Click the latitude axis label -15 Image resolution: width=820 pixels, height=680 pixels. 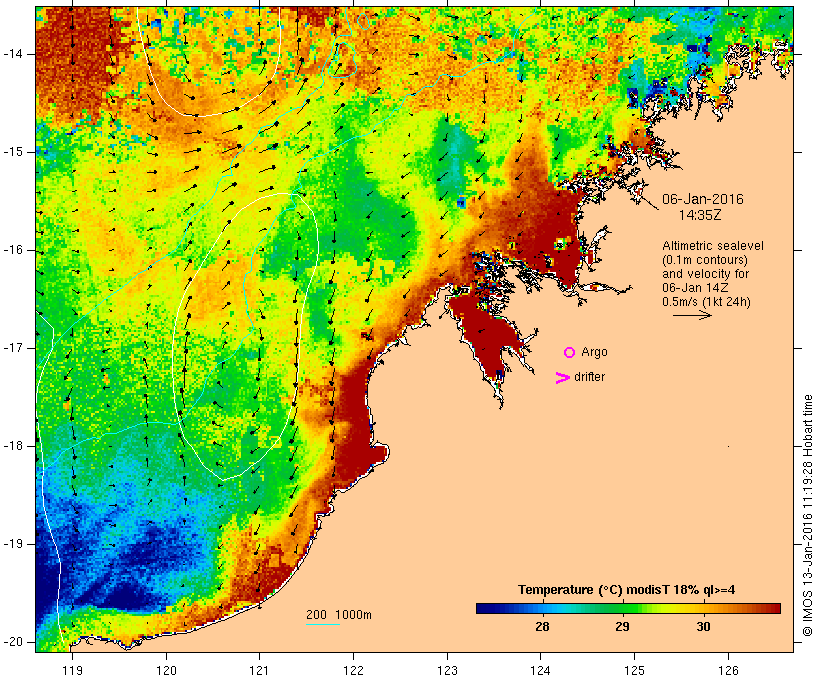[13, 152]
